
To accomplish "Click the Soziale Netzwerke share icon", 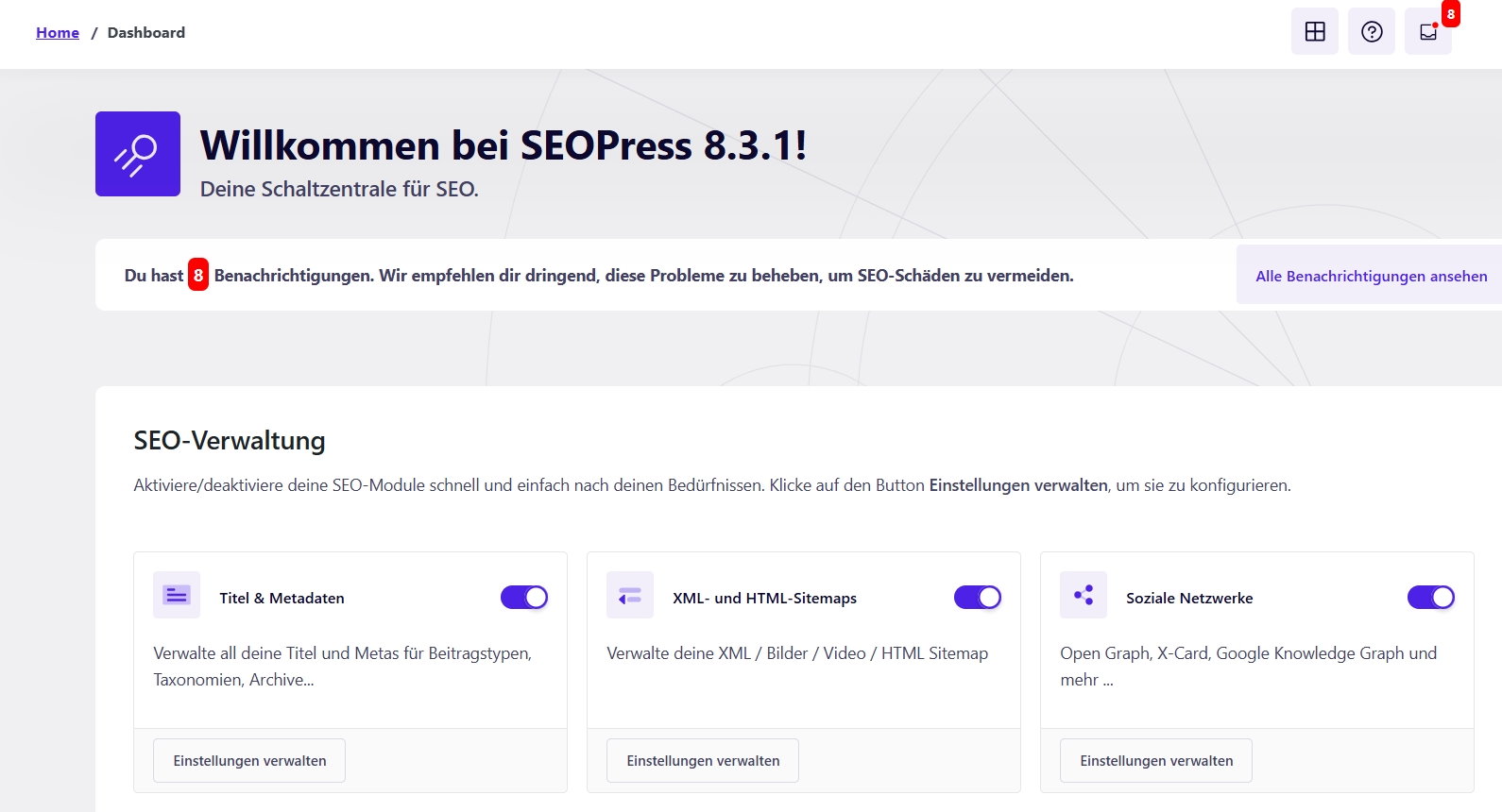I will pyautogui.click(x=1084, y=595).
